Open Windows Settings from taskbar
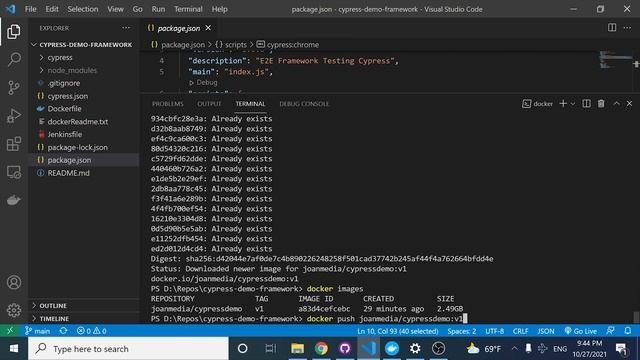This screenshot has width=640, height=360. [x=415, y=348]
